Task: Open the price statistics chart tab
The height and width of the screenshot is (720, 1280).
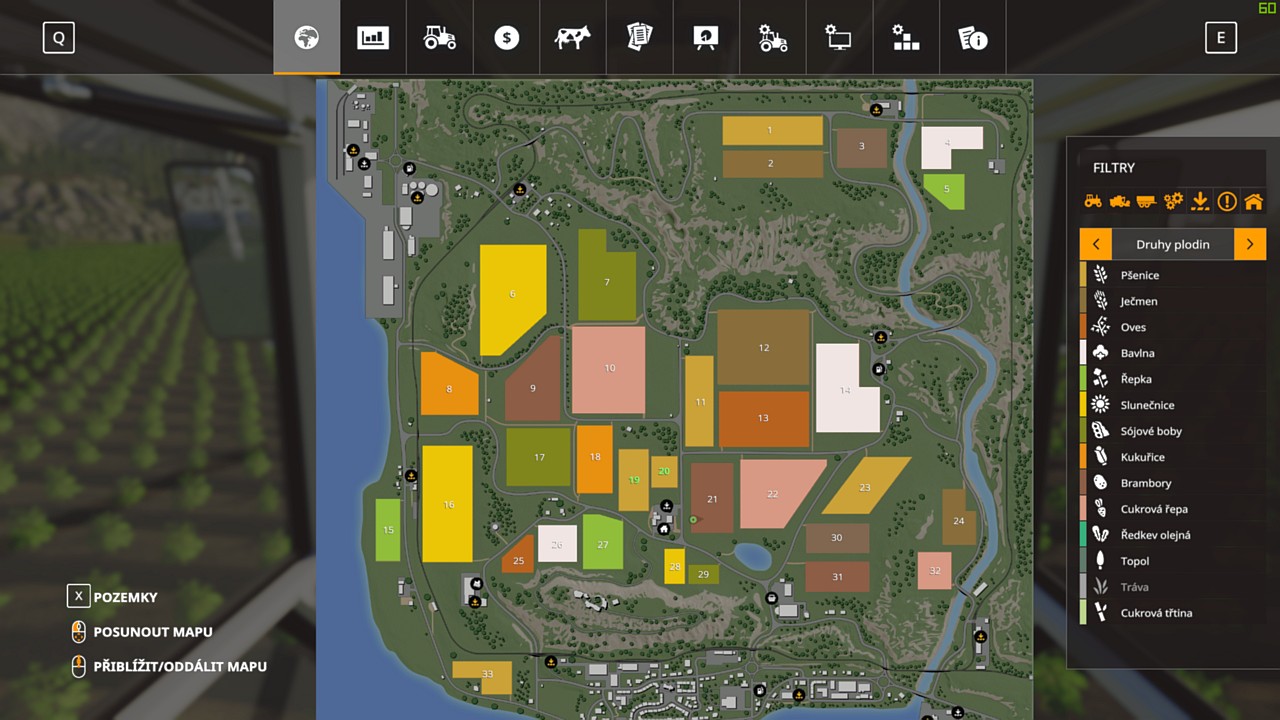Action: coord(373,38)
